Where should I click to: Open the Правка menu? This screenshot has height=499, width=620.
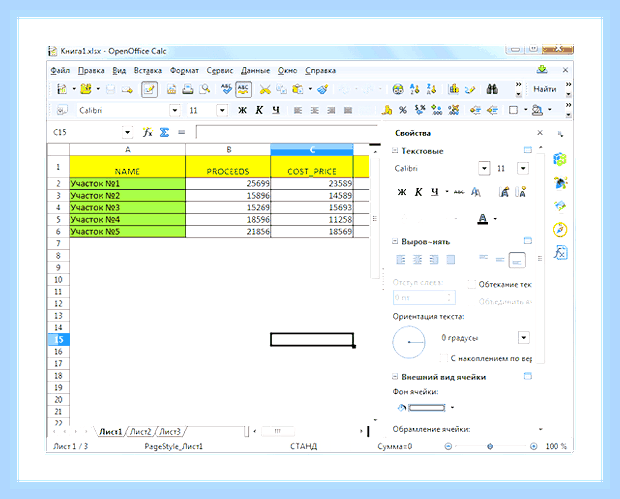[x=91, y=70]
